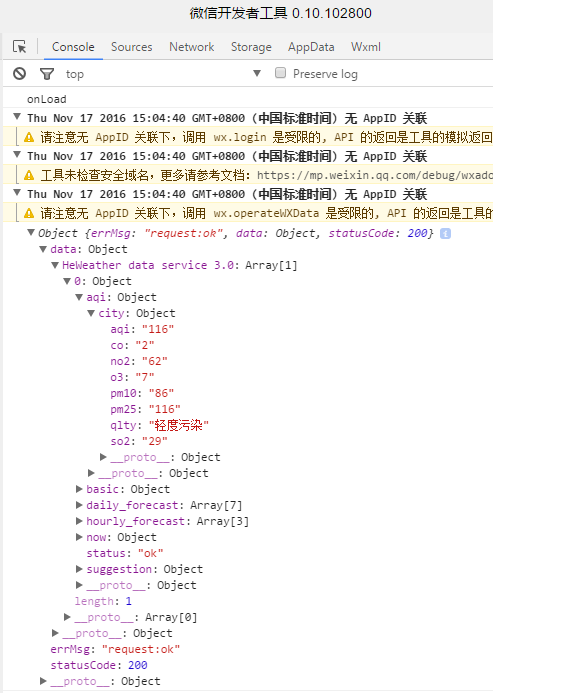Open the AppData tab
This screenshot has height=693, width=574.
click(311, 47)
